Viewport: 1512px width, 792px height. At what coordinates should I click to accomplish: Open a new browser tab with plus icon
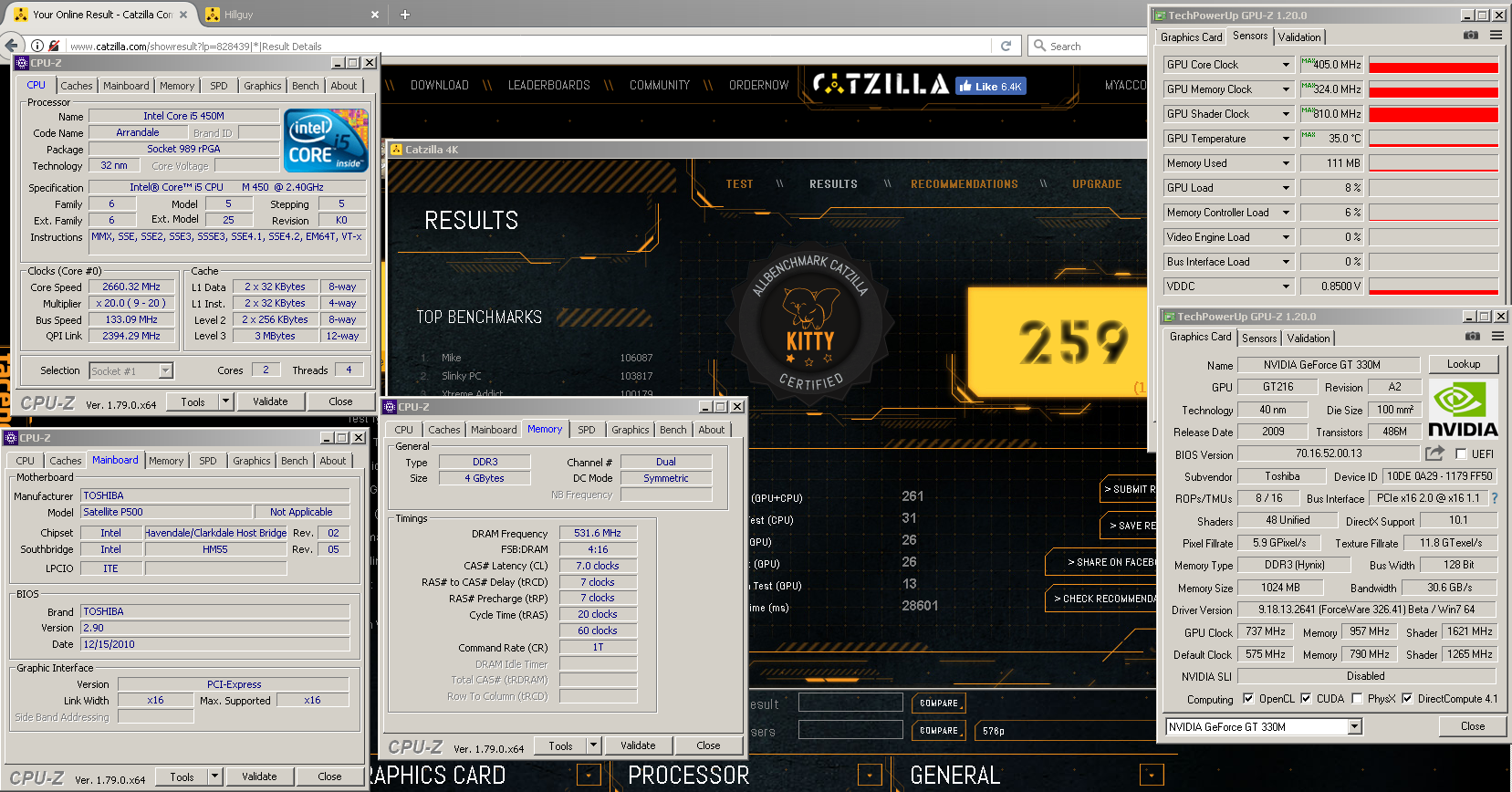pyautogui.click(x=405, y=15)
